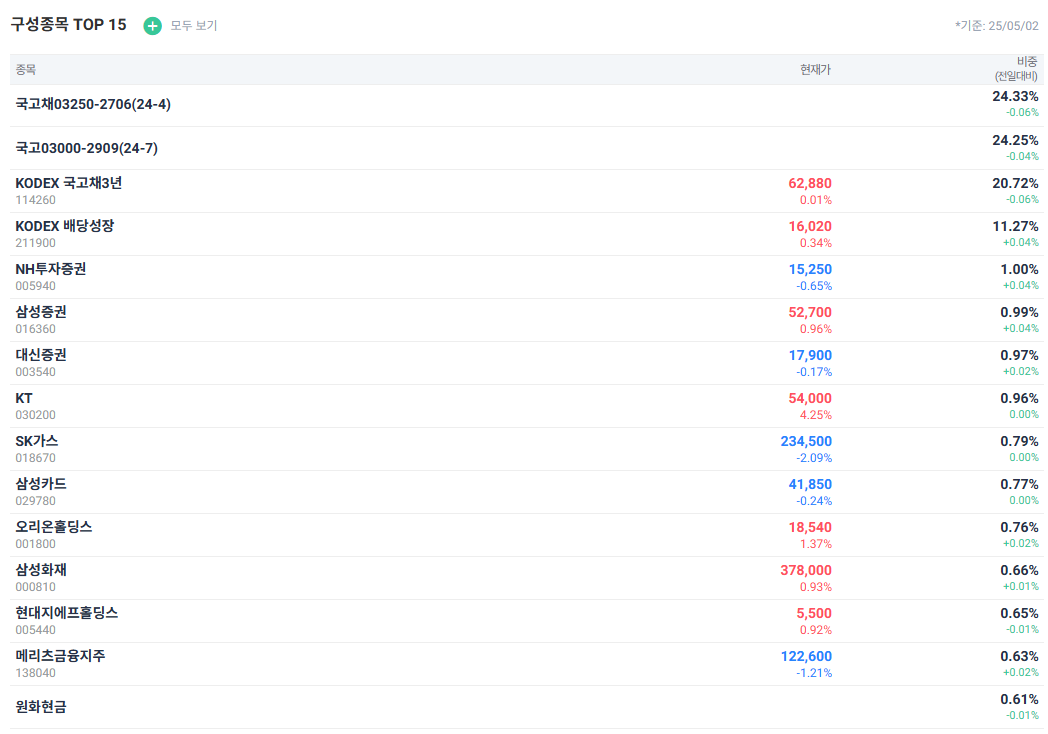Screen dimensions: 1048x734
Task: Click the price 41,850 for 삼성카드
Action: [810, 484]
